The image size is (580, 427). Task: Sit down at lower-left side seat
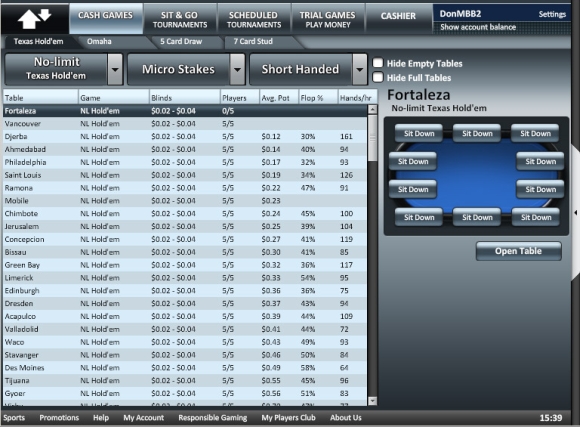click(413, 189)
